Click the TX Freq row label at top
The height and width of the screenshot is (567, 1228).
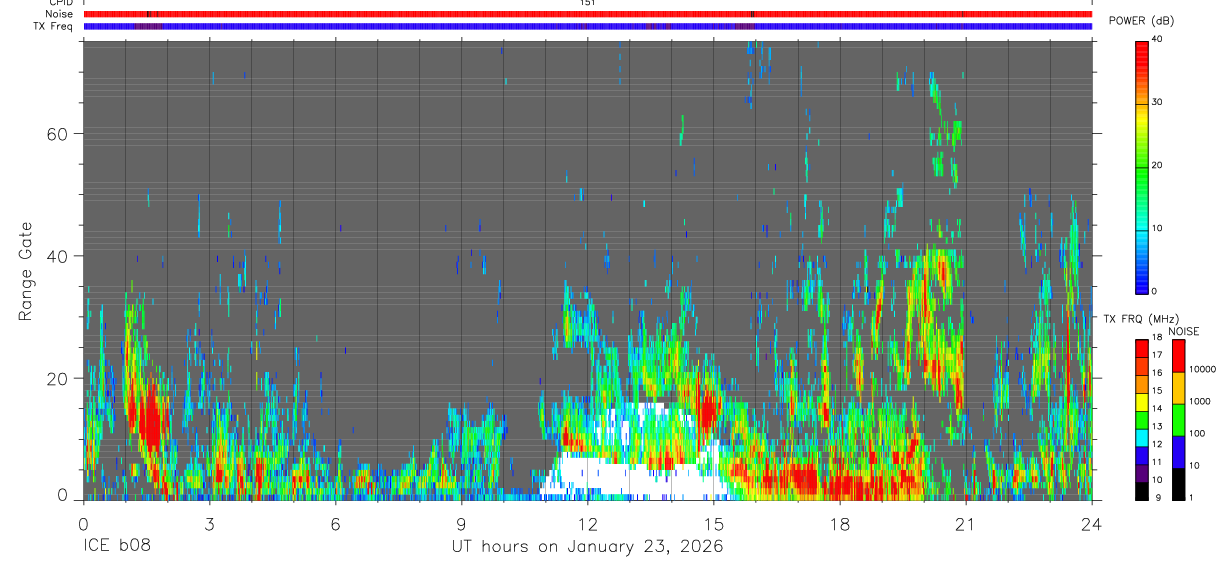click(54, 25)
